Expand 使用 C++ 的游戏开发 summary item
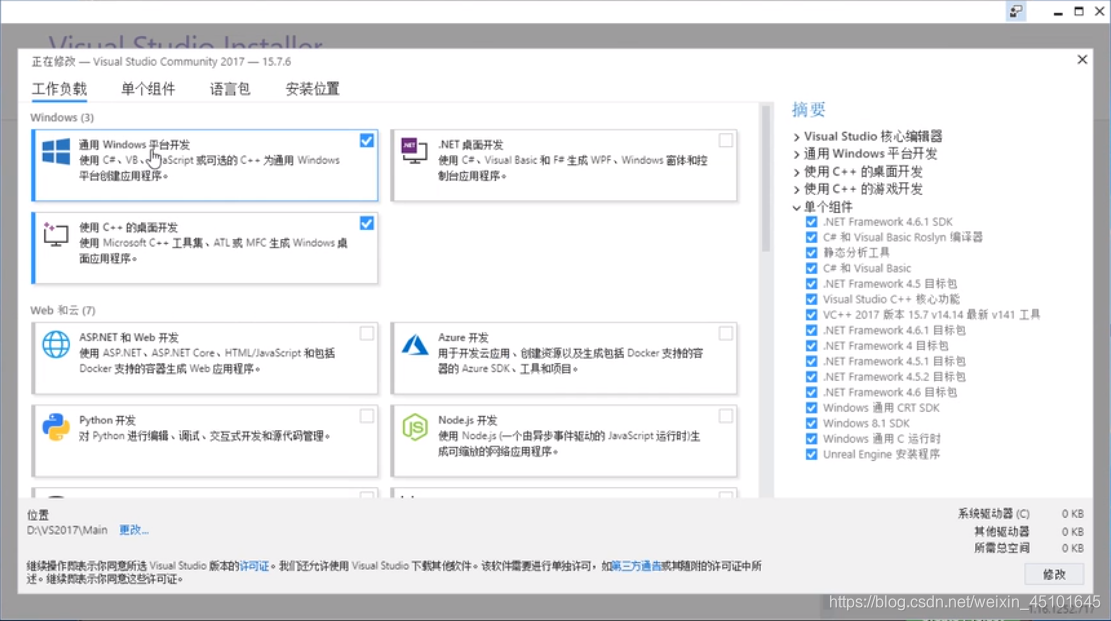Viewport: 1111px width, 621px height. [x=796, y=190]
